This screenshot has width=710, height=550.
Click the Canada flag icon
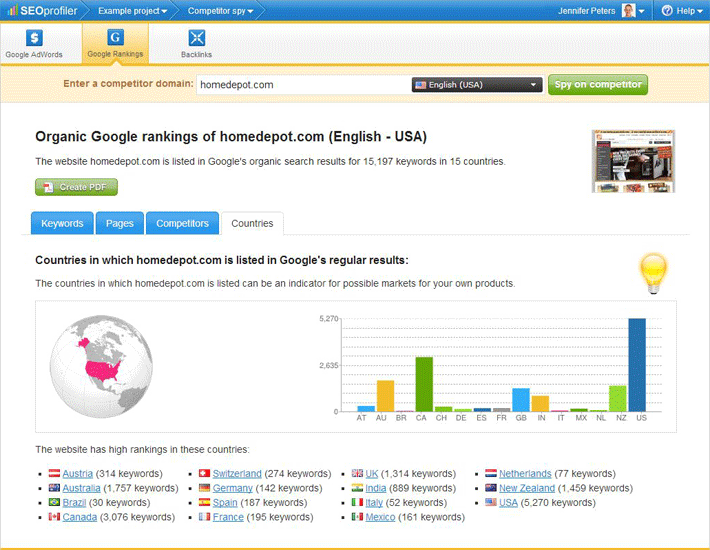[x=54, y=517]
